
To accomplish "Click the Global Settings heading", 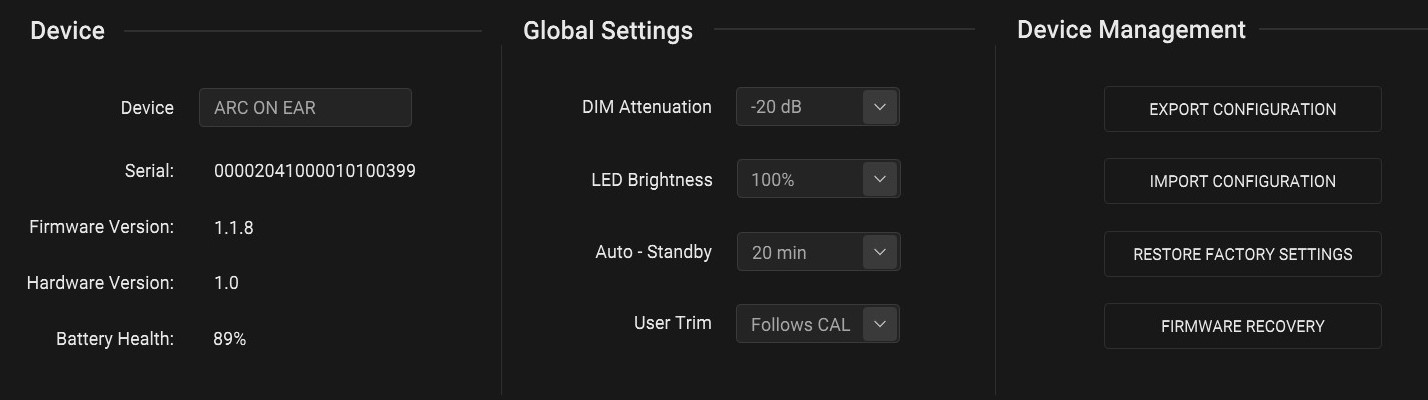I will (x=608, y=30).
